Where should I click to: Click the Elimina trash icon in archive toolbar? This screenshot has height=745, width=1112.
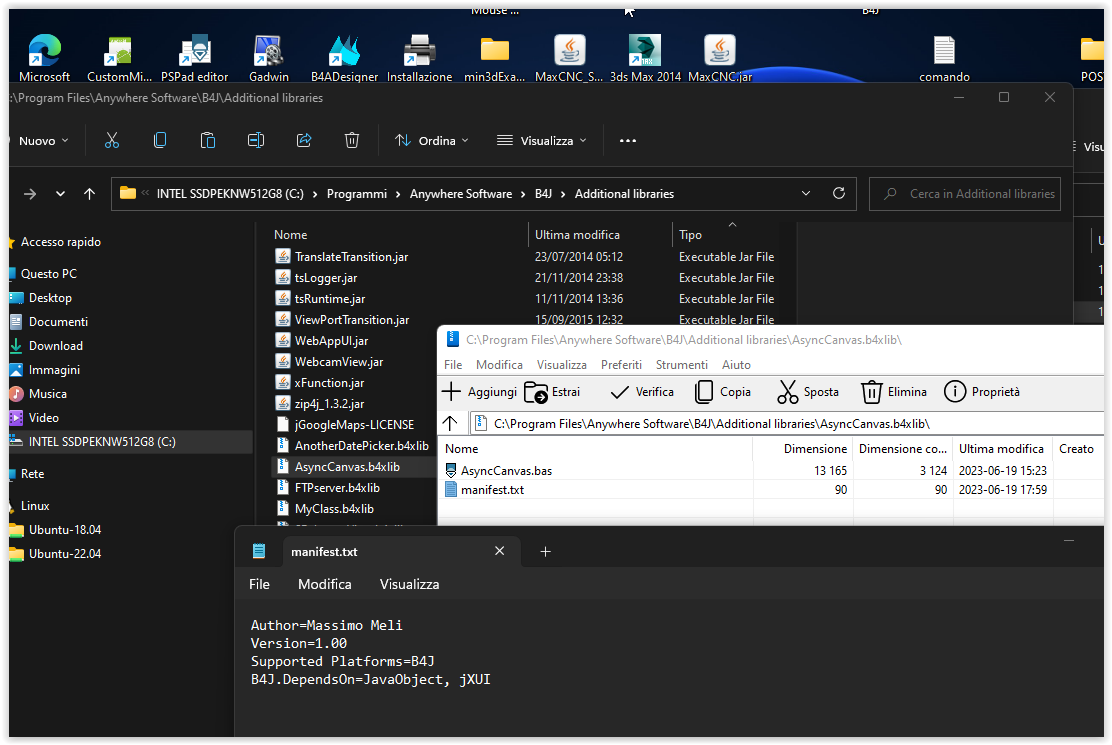(872, 392)
